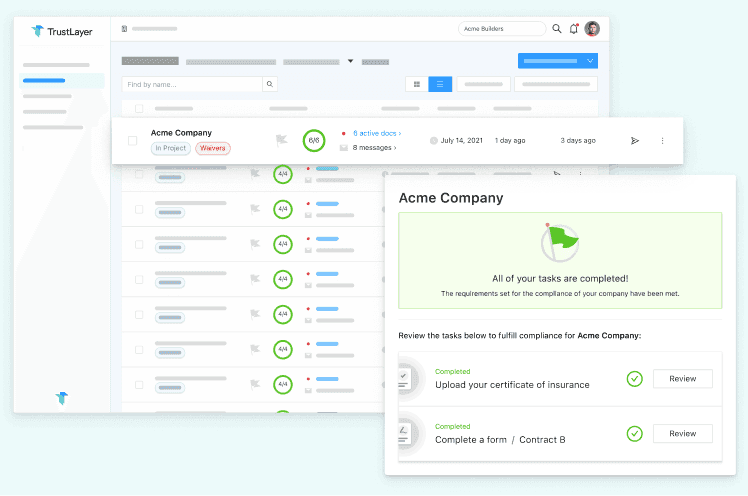This screenshot has width=748, height=496.
Task: Switch to list view icon
Action: [440, 84]
